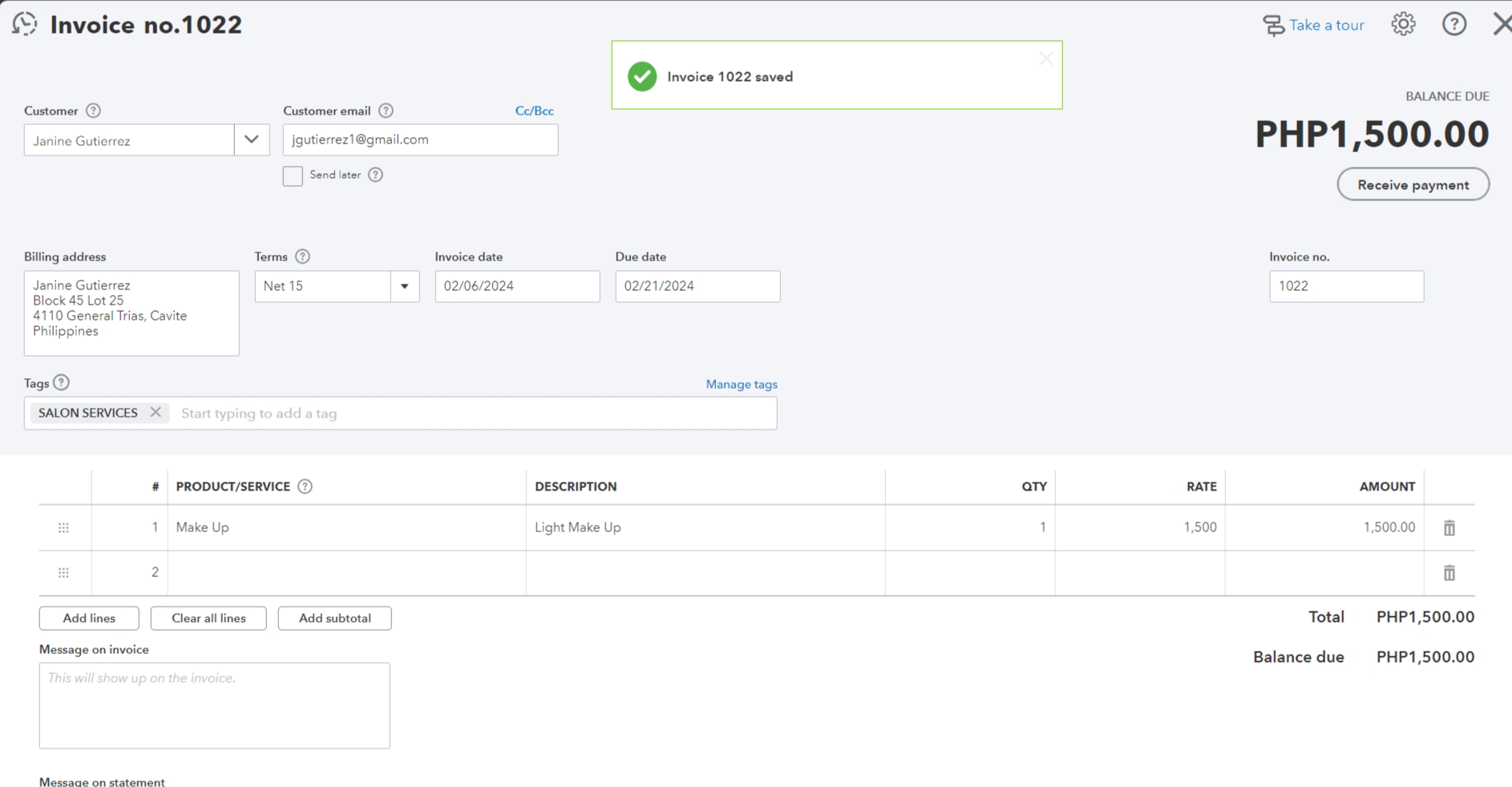Edit the QTY cell showing 1 for Make Up
The height and width of the screenshot is (787, 1512).
click(970, 527)
